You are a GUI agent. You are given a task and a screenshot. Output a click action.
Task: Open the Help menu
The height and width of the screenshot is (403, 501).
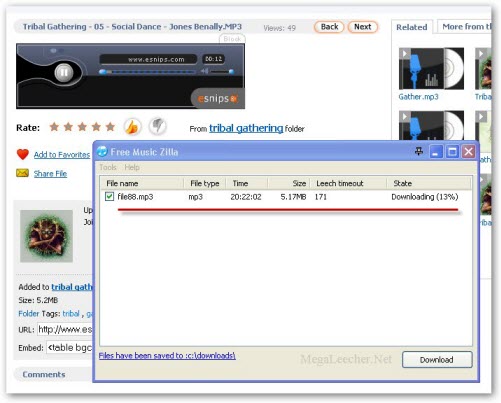click(x=132, y=167)
